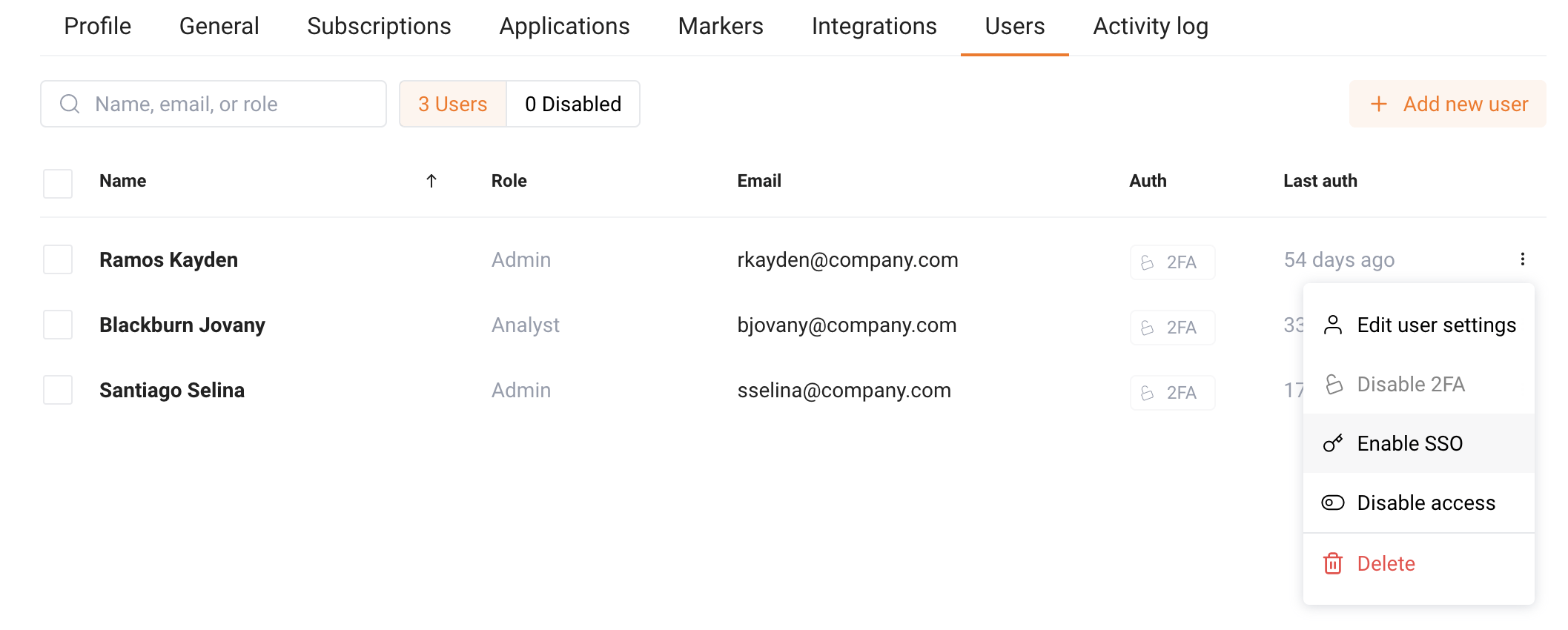The width and height of the screenshot is (1568, 630).
Task: Check the select-all checkbox in the header
Action: click(x=58, y=183)
